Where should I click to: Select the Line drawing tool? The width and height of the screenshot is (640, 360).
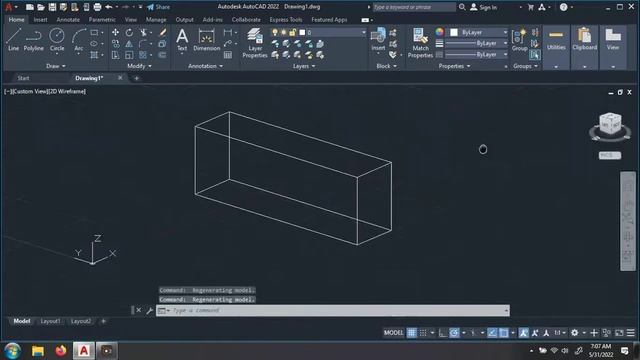pos(13,40)
